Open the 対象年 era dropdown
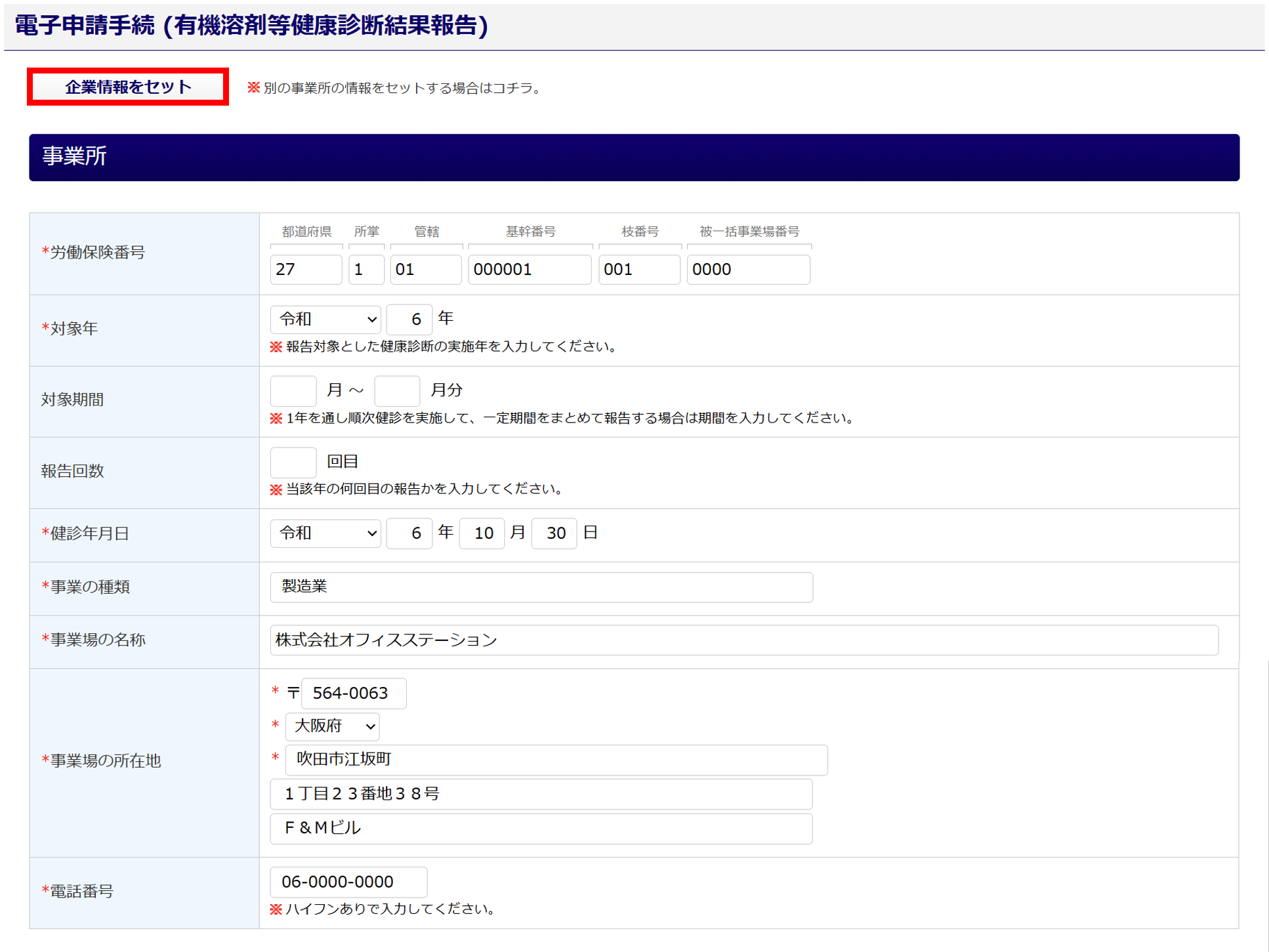 (x=325, y=320)
